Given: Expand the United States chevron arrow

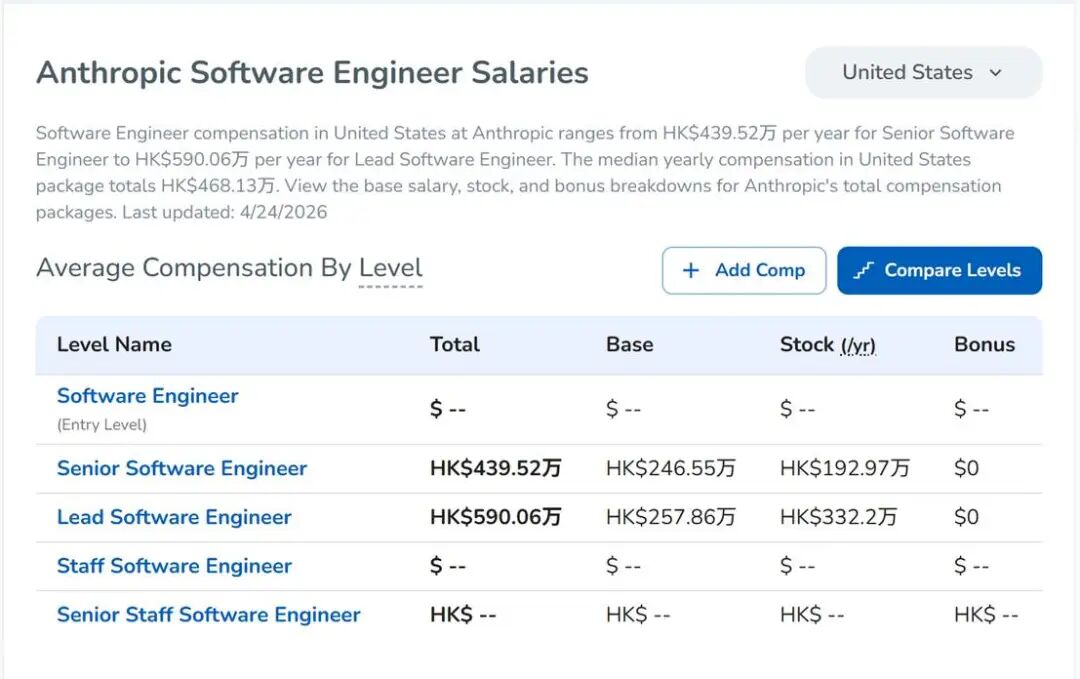Looking at the screenshot, I should (995, 73).
